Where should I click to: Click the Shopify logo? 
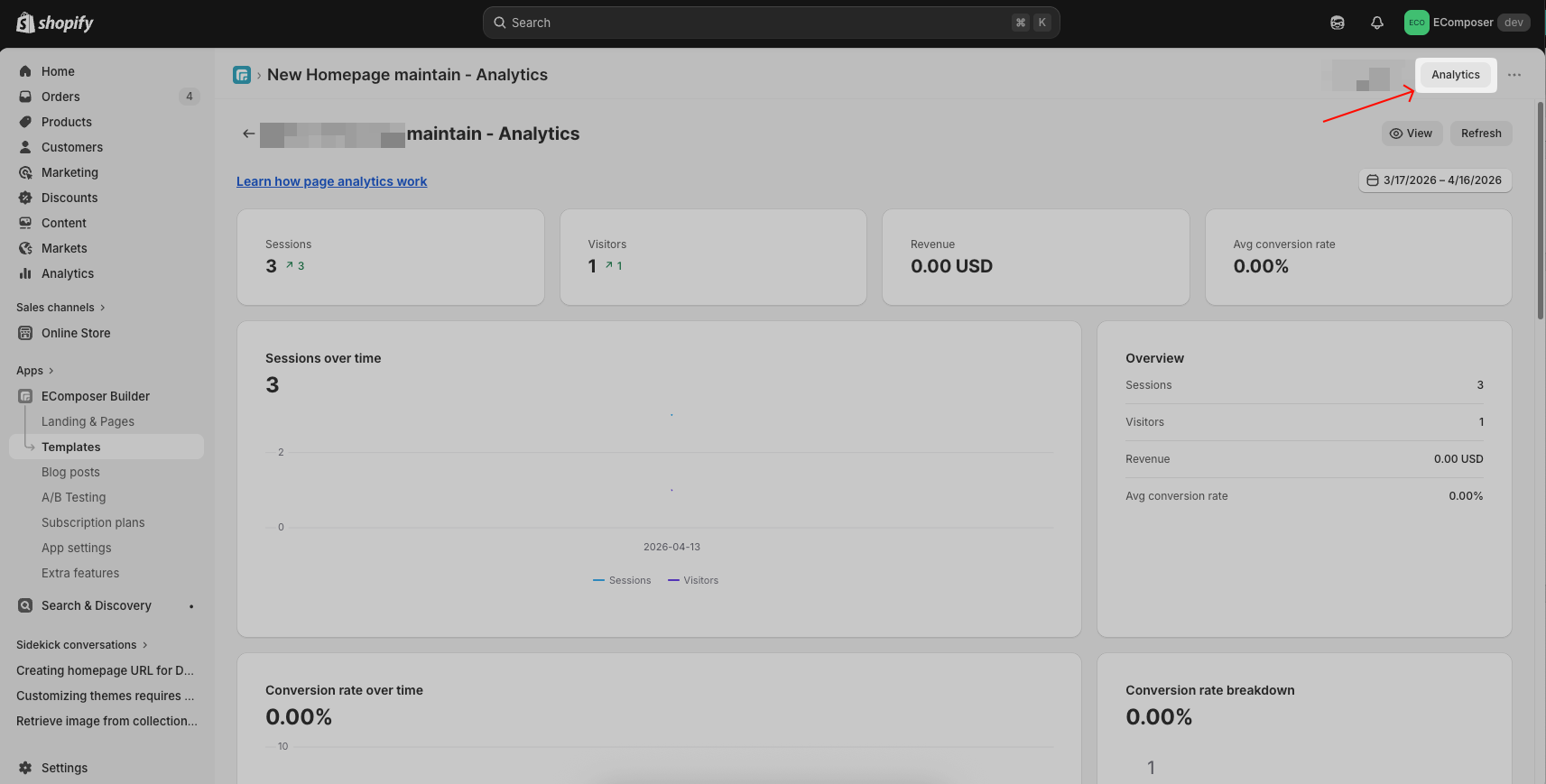pyautogui.click(x=55, y=23)
